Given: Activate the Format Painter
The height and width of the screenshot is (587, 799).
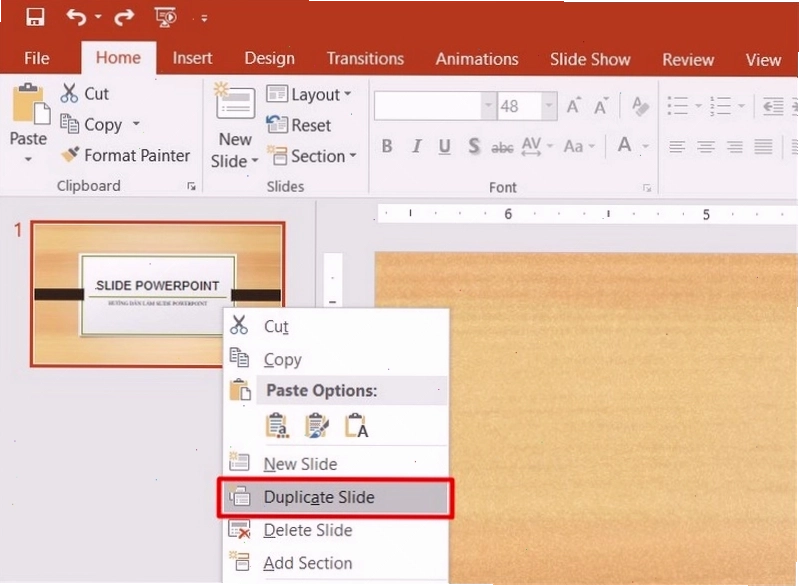Looking at the screenshot, I should click(125, 155).
